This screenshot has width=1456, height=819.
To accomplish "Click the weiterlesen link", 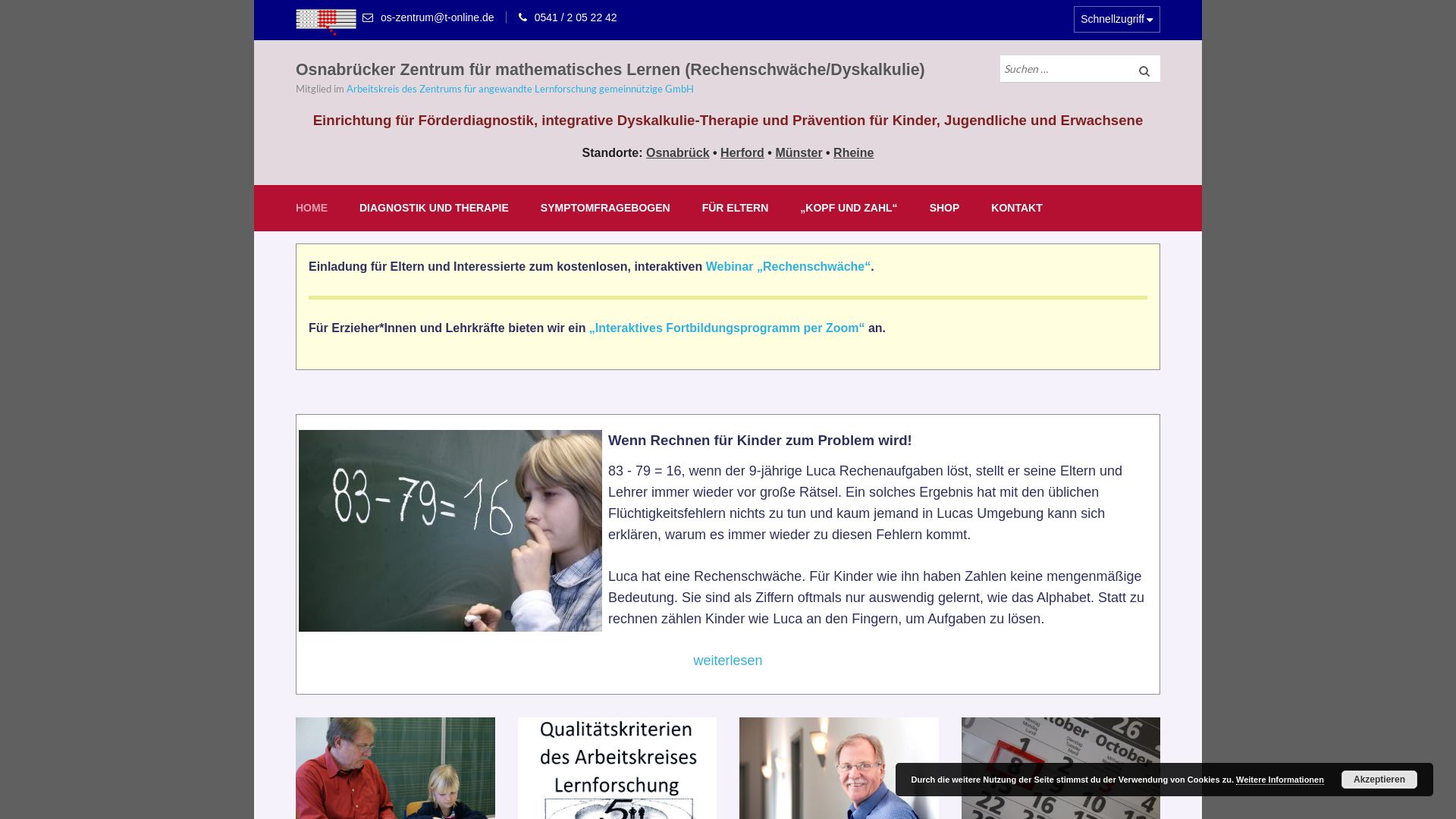I will 728,661.
